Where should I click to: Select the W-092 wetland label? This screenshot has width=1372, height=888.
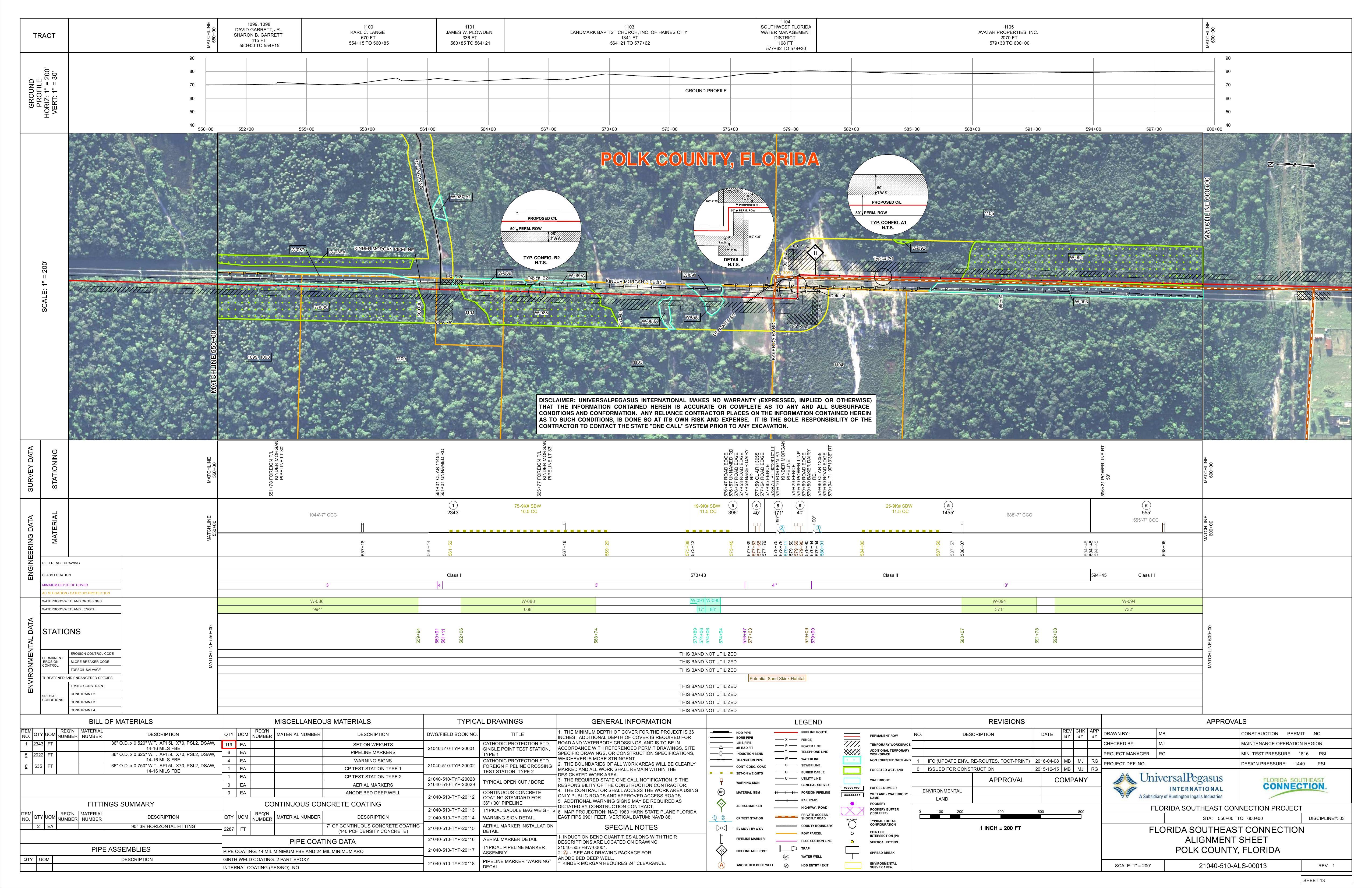pos(919,248)
